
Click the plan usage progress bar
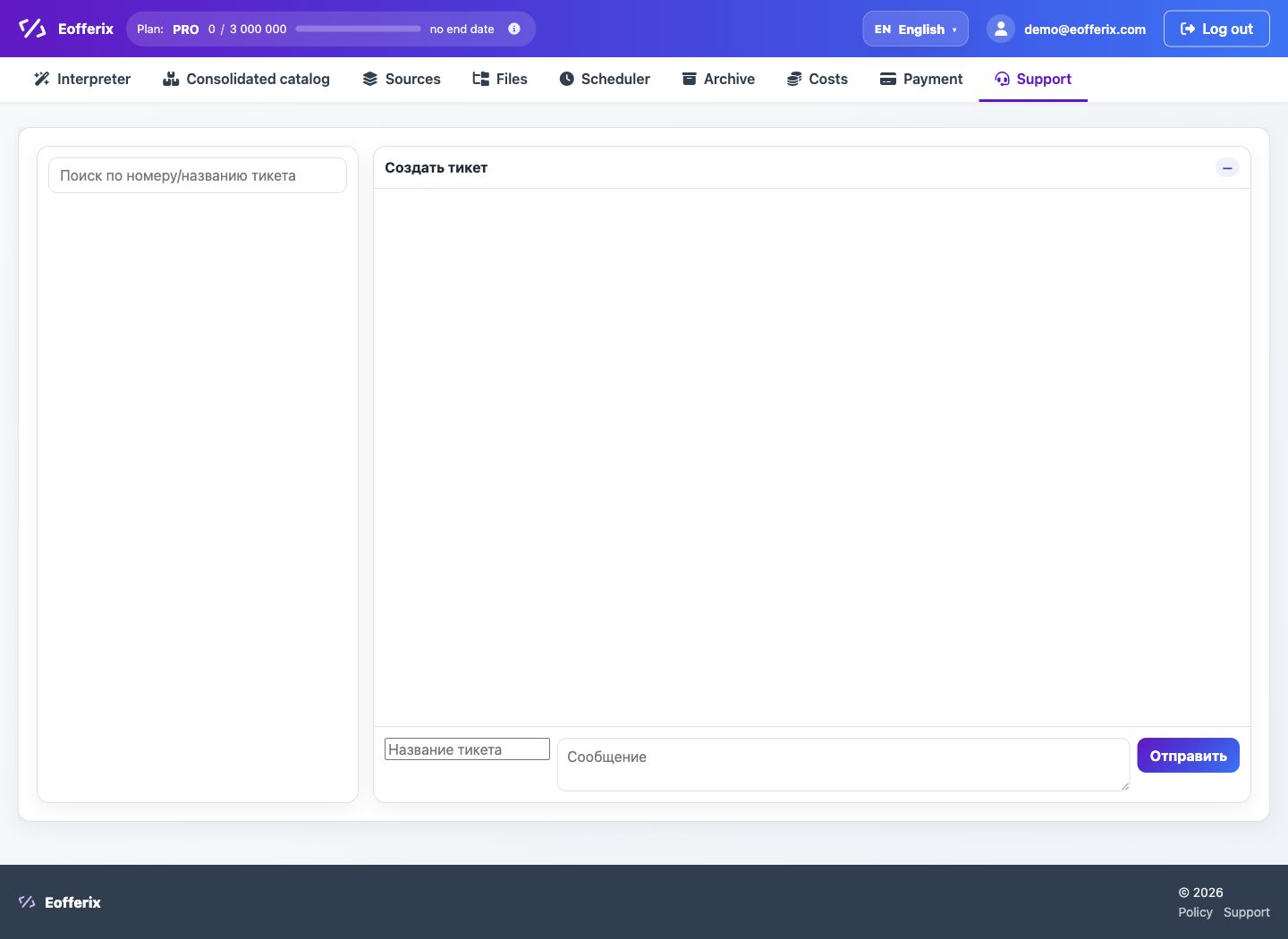coord(358,29)
